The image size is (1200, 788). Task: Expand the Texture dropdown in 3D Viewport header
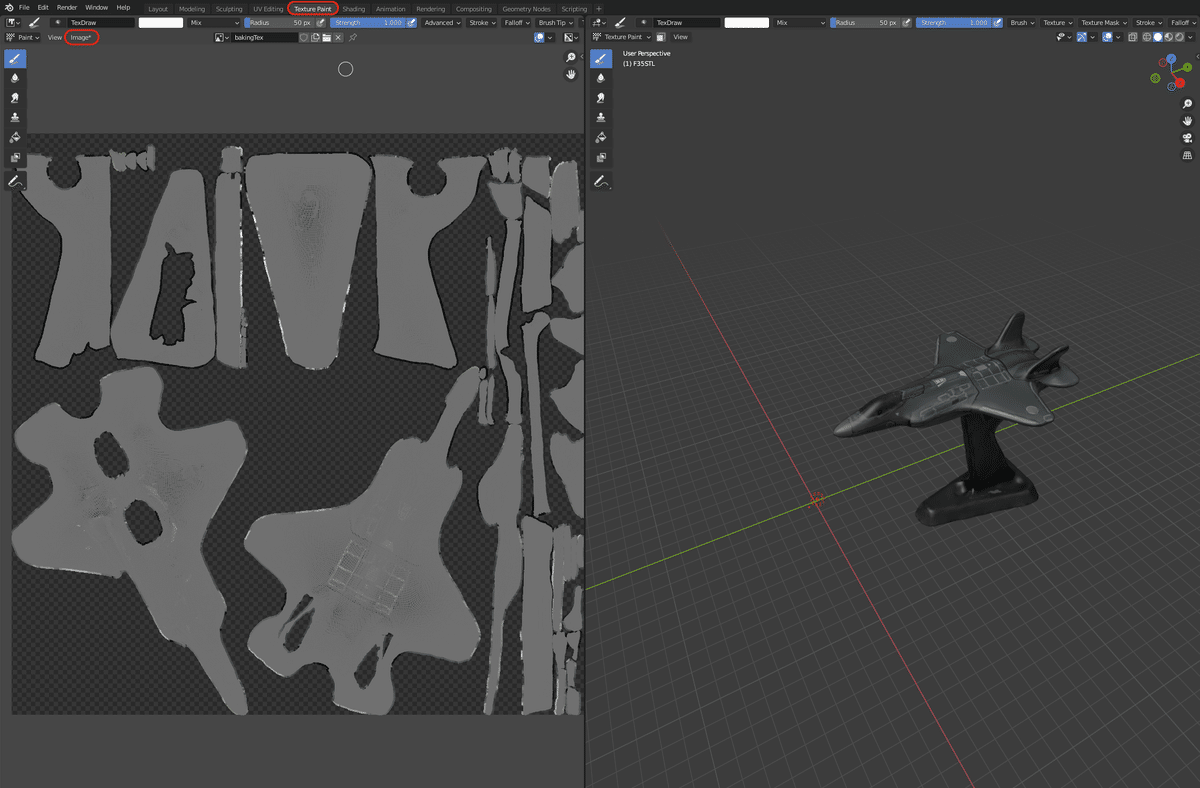(1056, 22)
